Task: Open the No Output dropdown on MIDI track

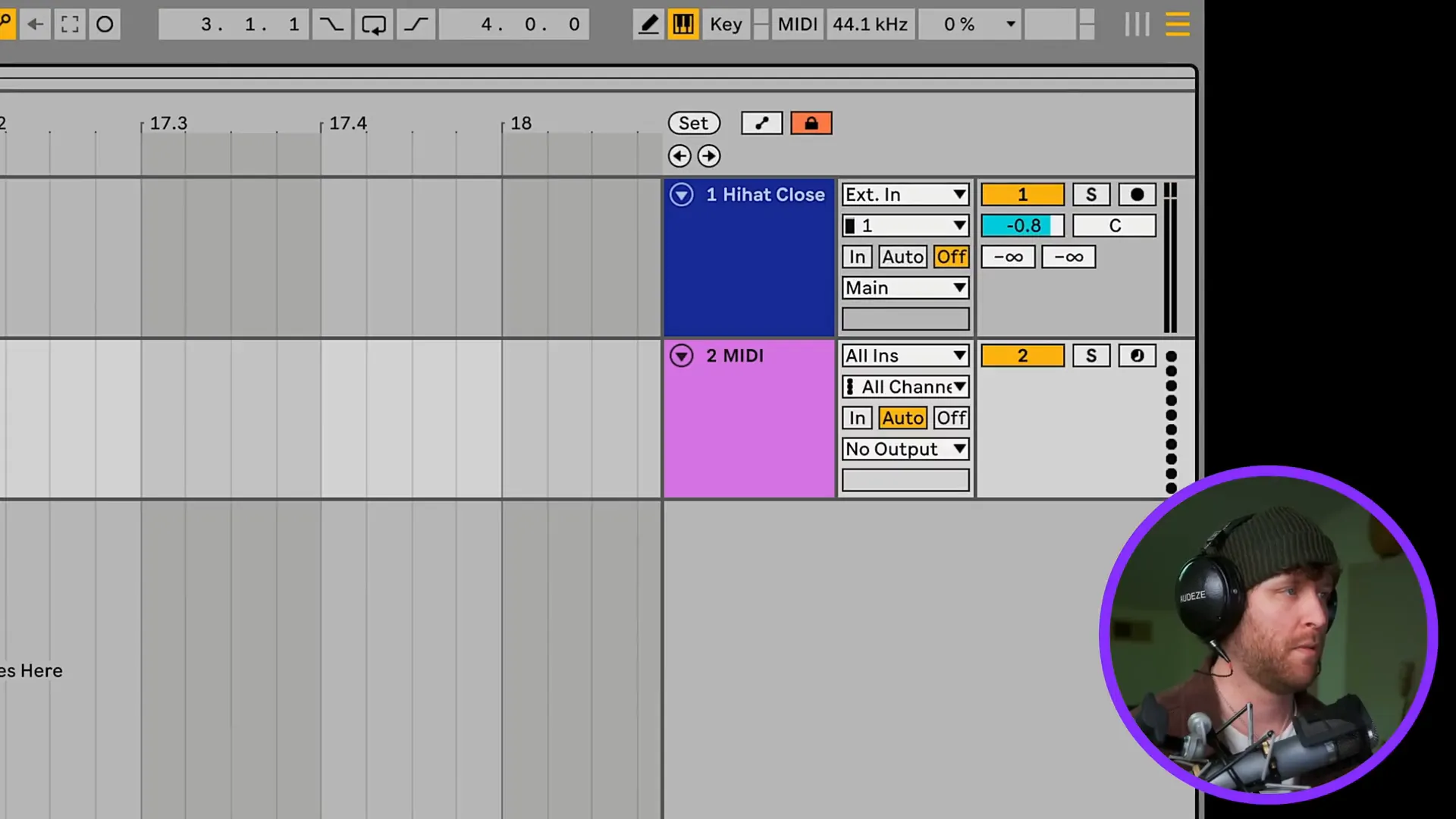Action: pyautogui.click(x=905, y=448)
